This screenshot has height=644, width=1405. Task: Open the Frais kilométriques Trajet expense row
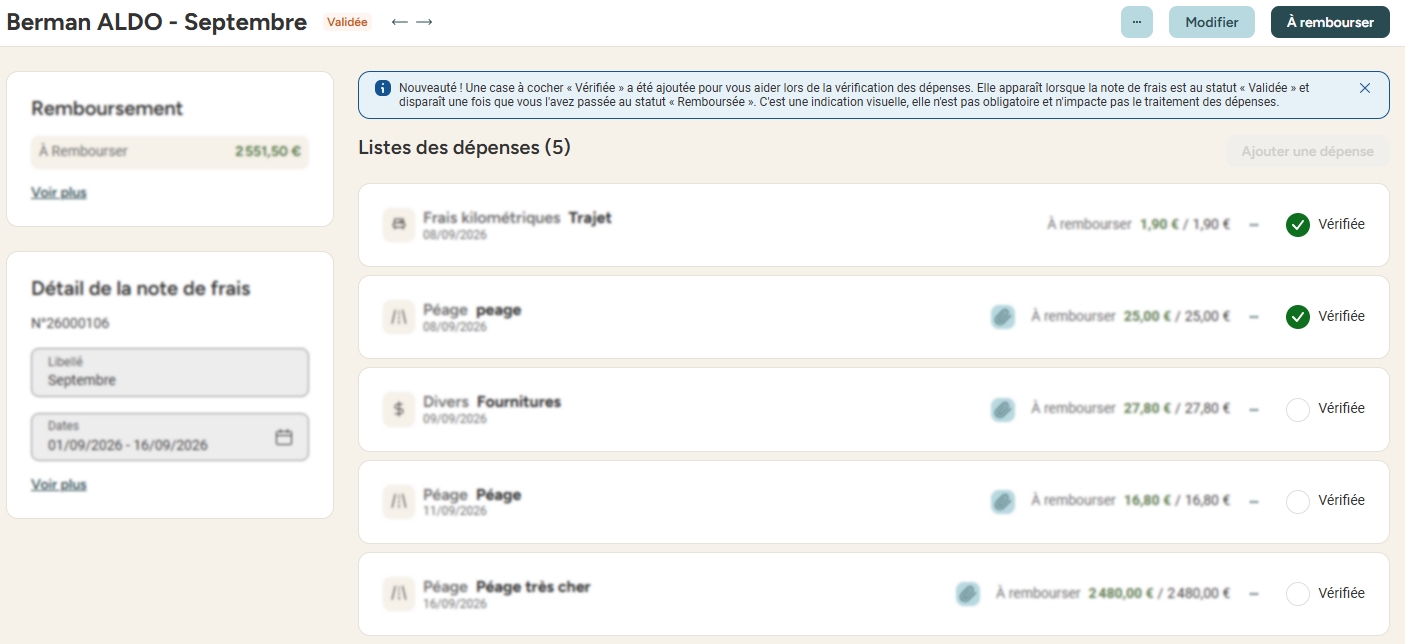click(874, 225)
